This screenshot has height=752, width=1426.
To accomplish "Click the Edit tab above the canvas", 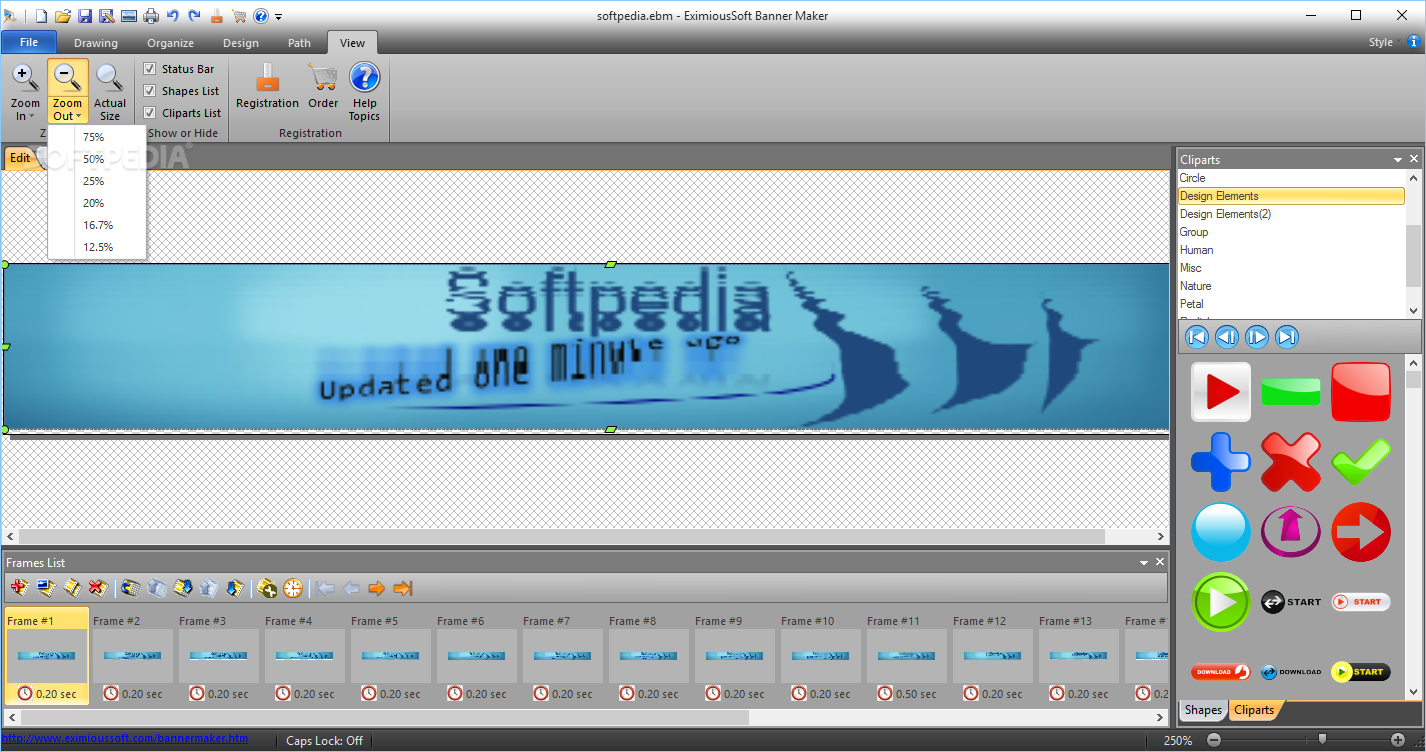I will pos(20,158).
